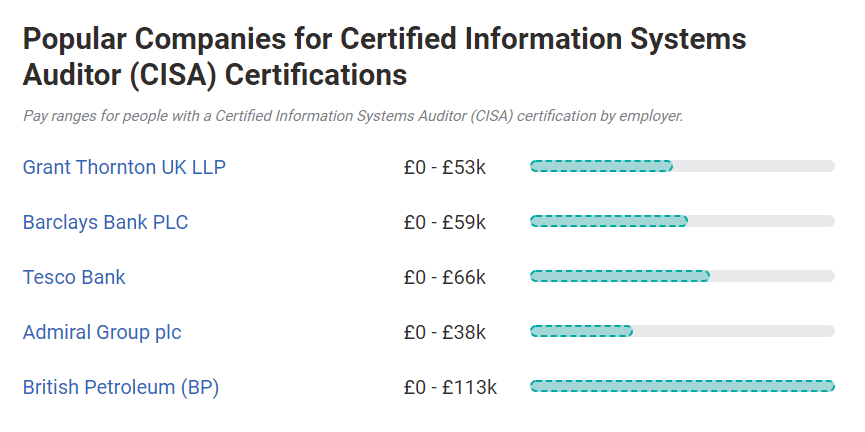Select the £0 - £66k salary text

[445, 277]
